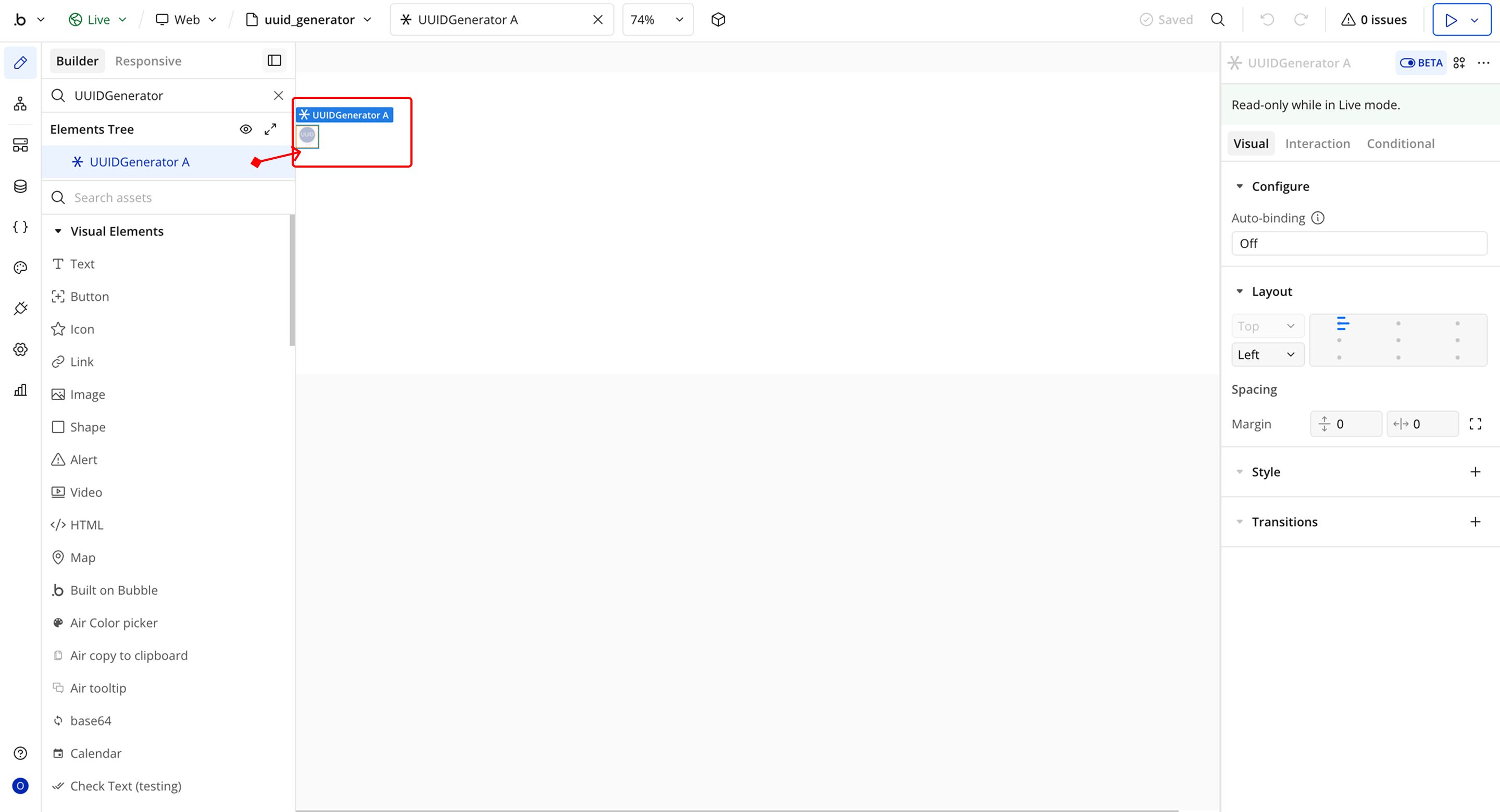Click the 3D view cube icon
The image size is (1500, 812).
click(718, 20)
